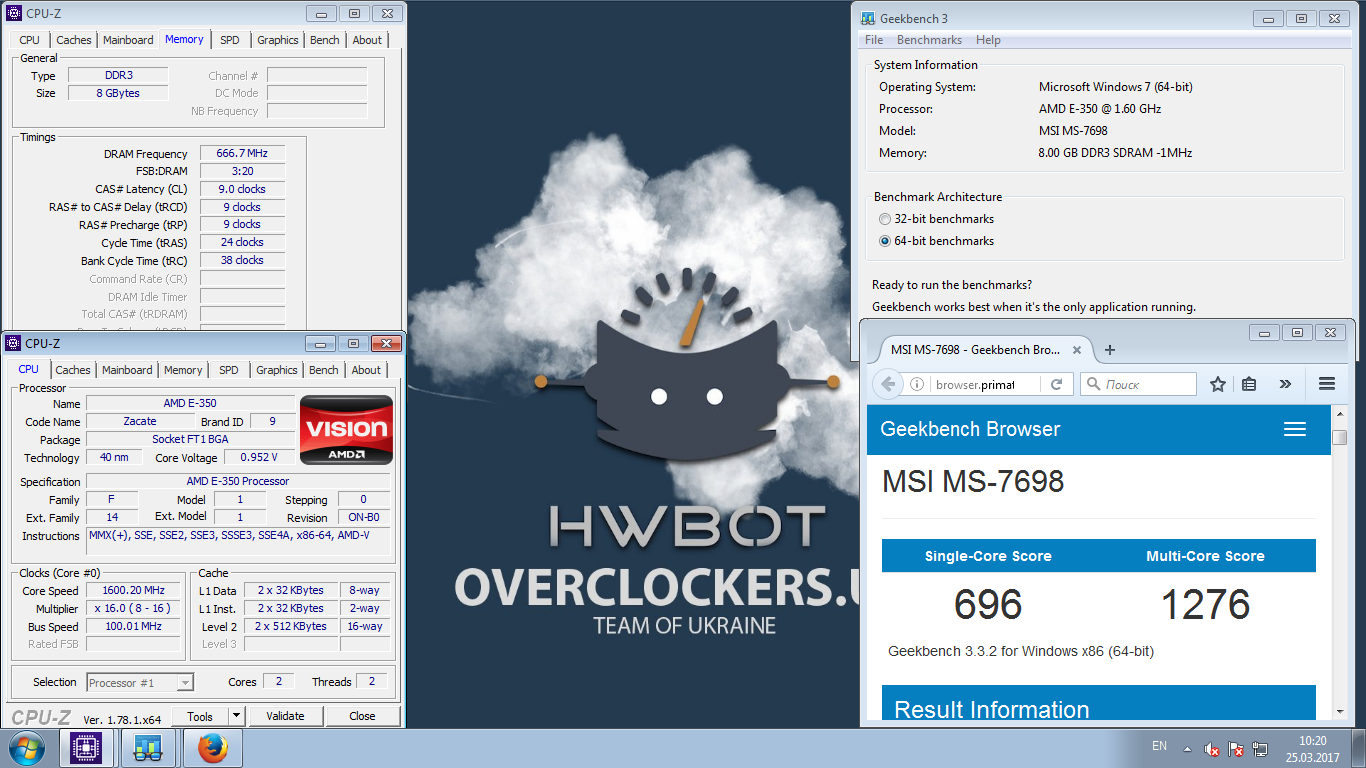The height and width of the screenshot is (768, 1366).
Task: Switch to Caches tab in lower CPU-Z
Action: (73, 370)
